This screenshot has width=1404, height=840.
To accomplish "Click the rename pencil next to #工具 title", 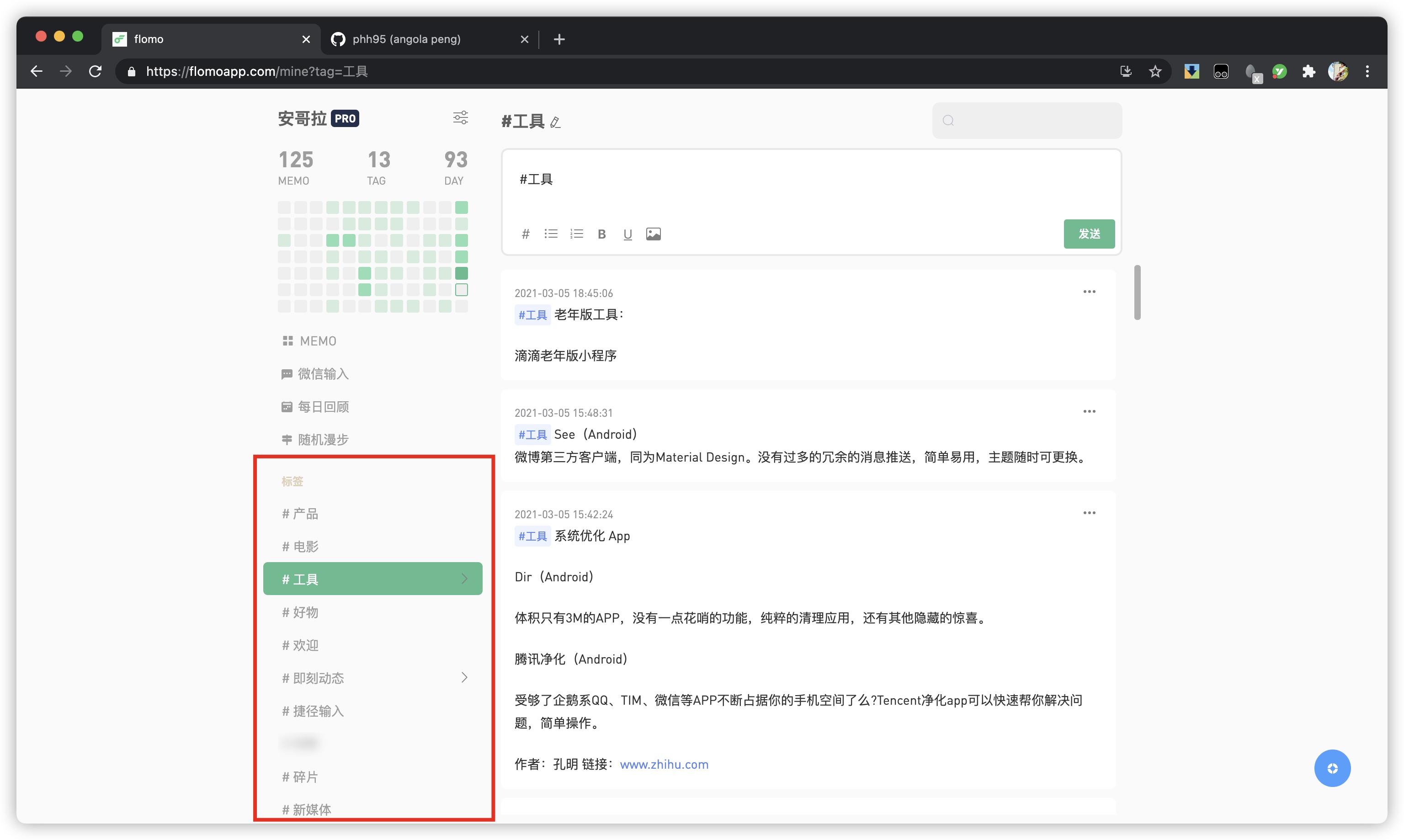I will click(x=555, y=122).
